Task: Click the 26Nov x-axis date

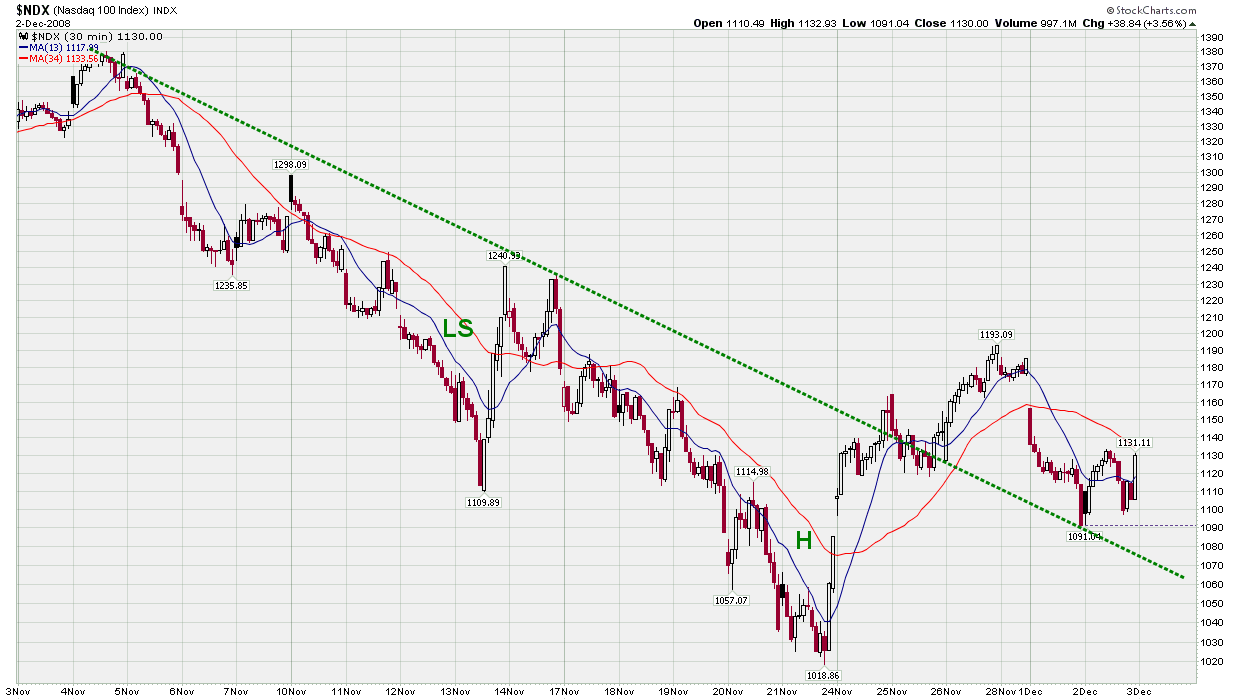Action: 946,690
